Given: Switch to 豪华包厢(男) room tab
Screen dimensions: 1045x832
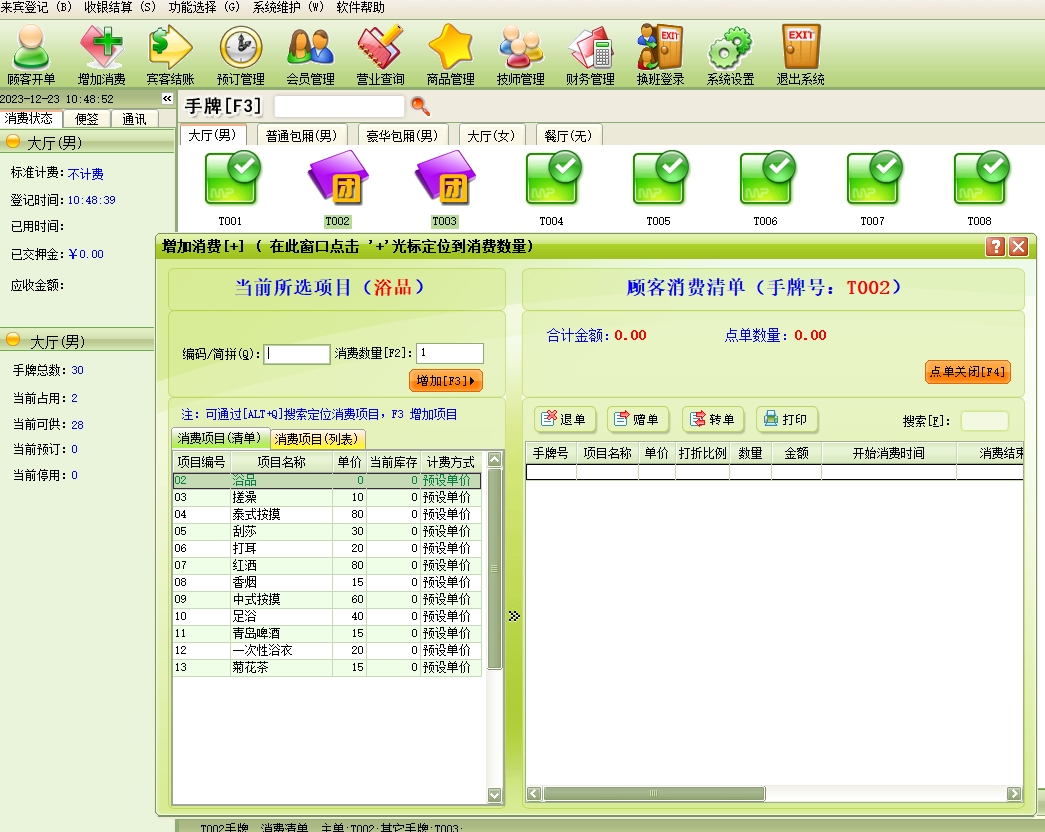Looking at the screenshot, I should point(401,135).
